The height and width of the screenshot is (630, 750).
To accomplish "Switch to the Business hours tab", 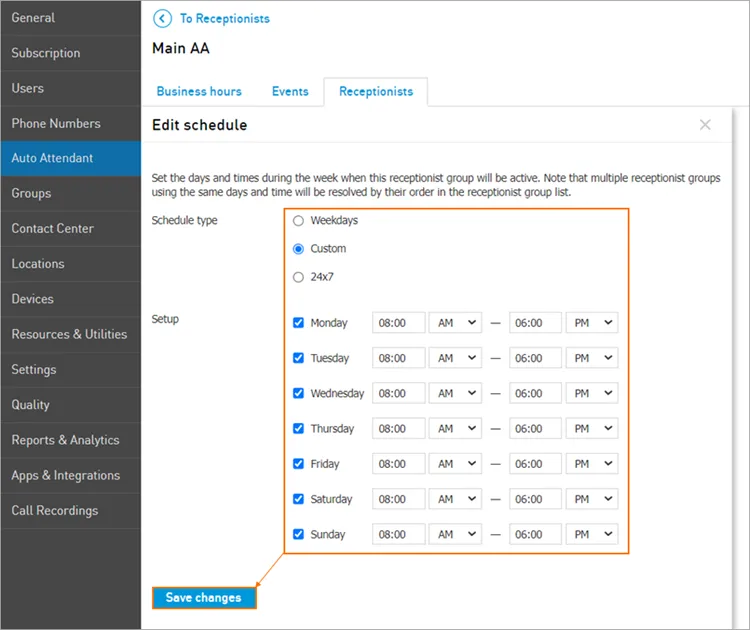I will point(199,91).
